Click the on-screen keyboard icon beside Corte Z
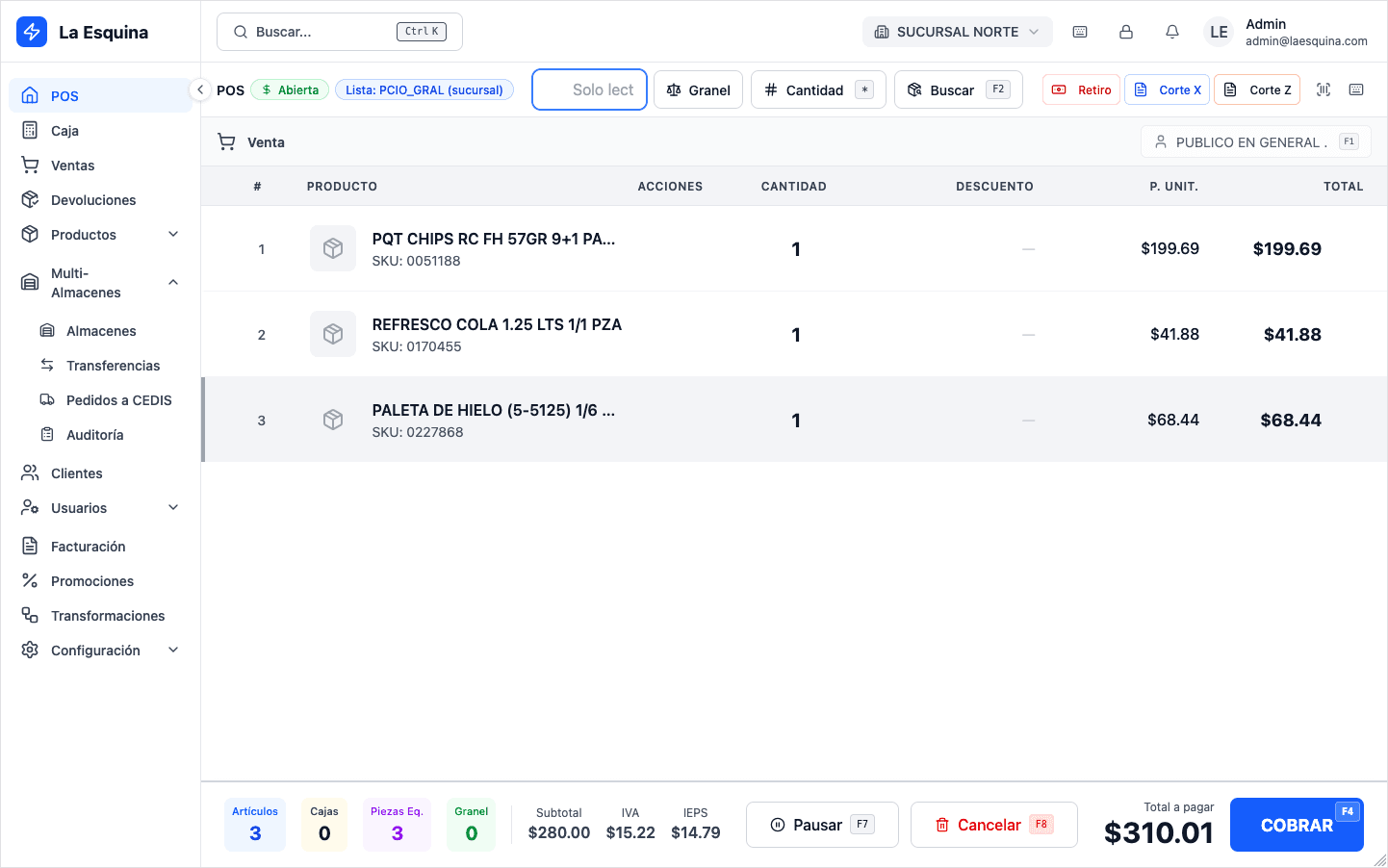Image resolution: width=1388 pixels, height=868 pixels. pos(1356,89)
